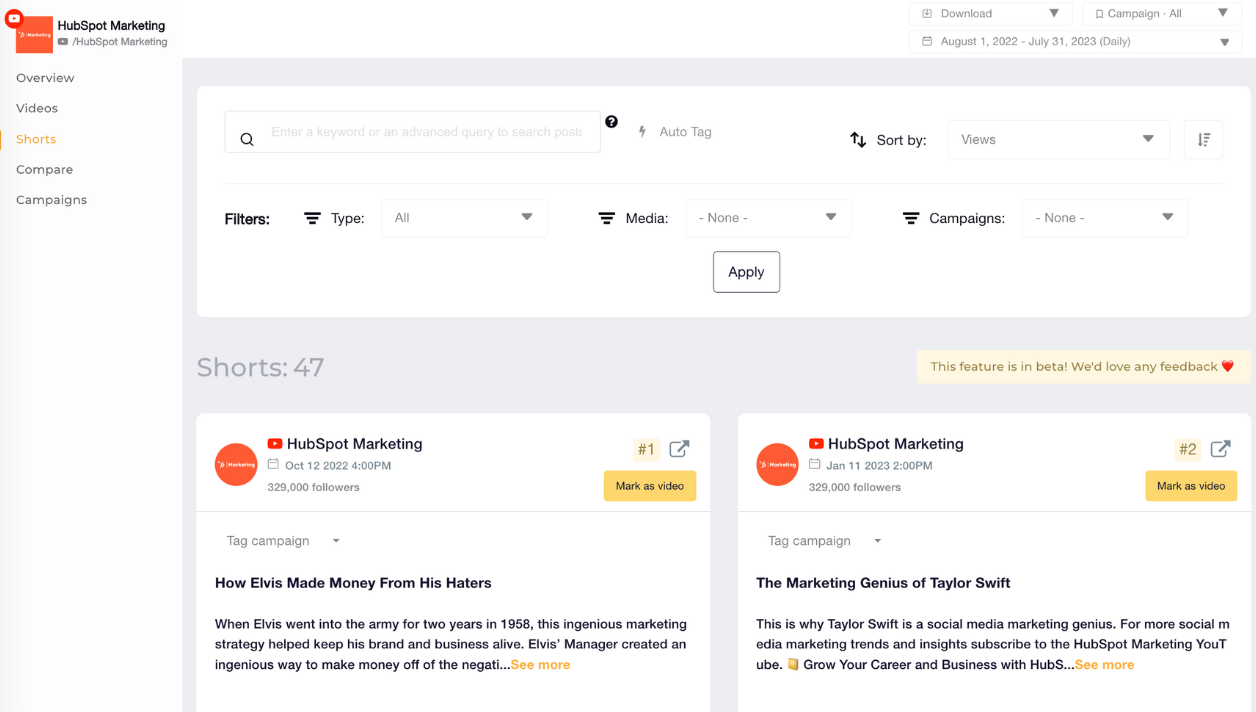Click the Sort by arrows icon

tap(858, 140)
